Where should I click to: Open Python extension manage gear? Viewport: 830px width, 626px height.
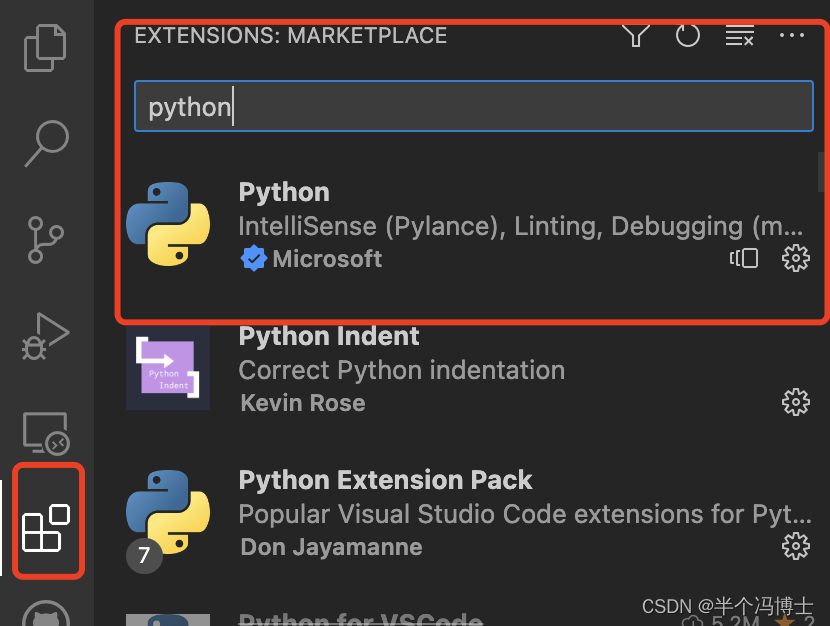[796, 258]
